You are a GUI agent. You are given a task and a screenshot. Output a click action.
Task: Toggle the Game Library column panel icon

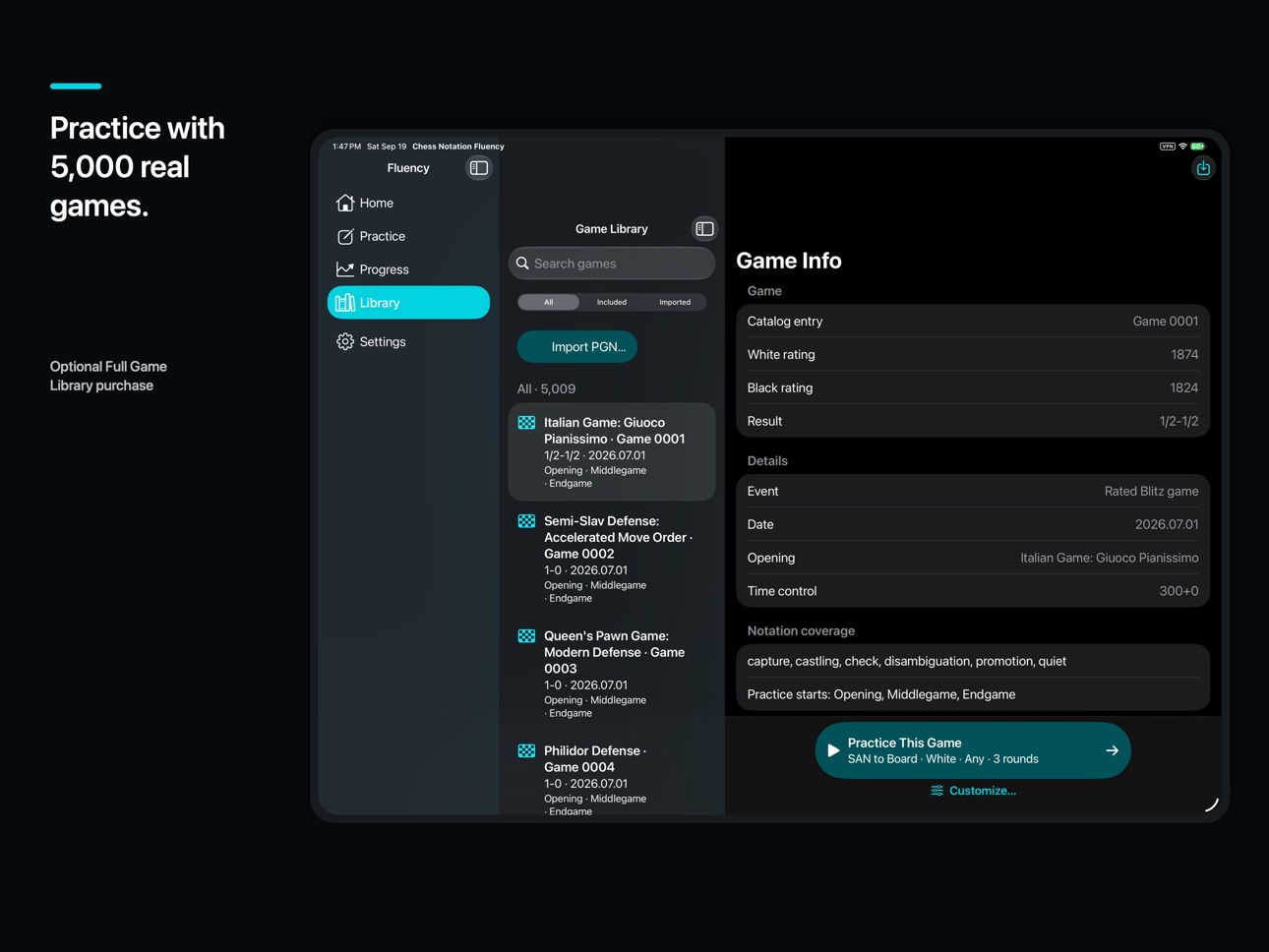coord(704,229)
